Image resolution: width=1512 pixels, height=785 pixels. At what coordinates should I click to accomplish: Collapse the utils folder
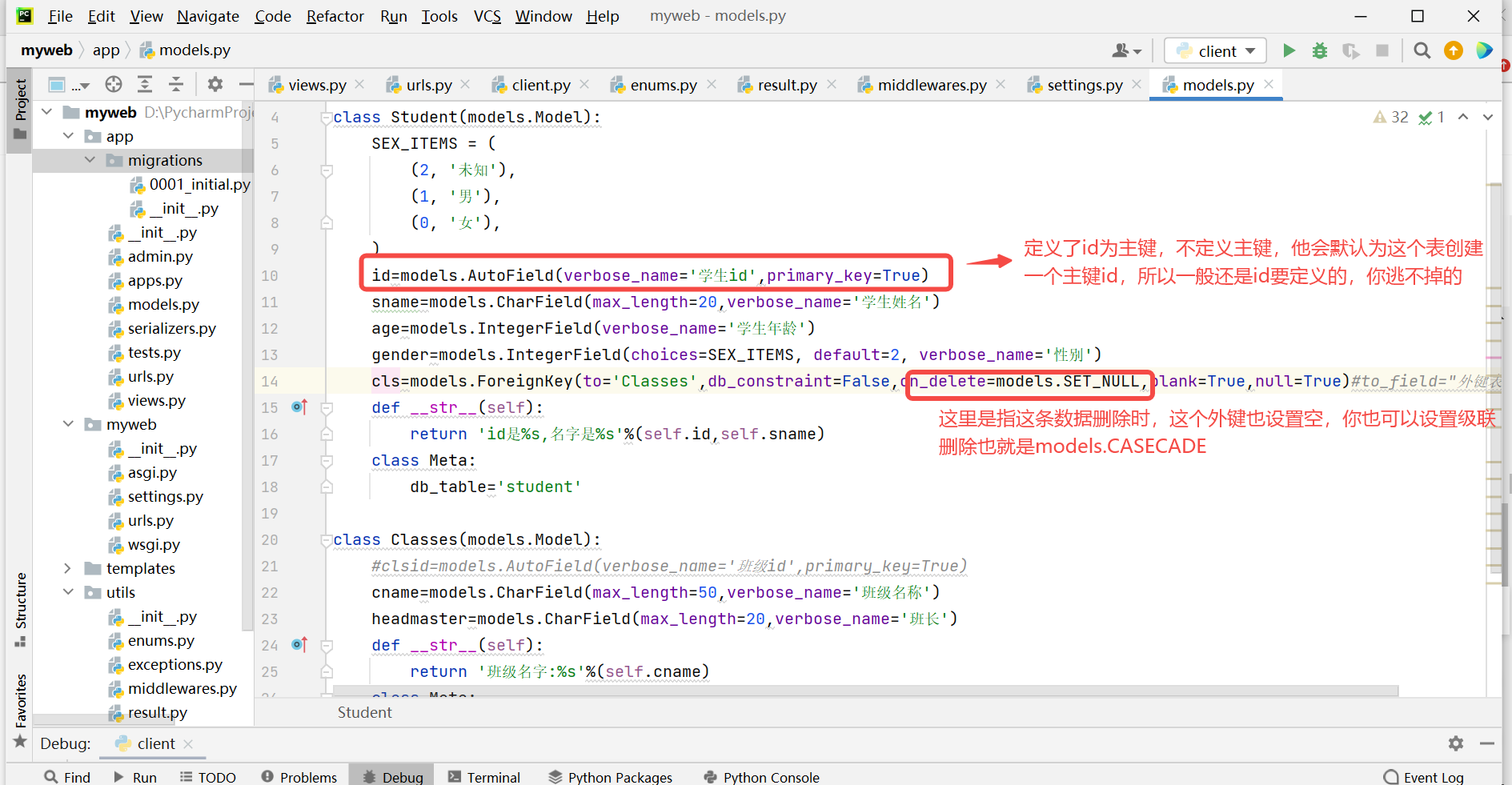[x=68, y=592]
